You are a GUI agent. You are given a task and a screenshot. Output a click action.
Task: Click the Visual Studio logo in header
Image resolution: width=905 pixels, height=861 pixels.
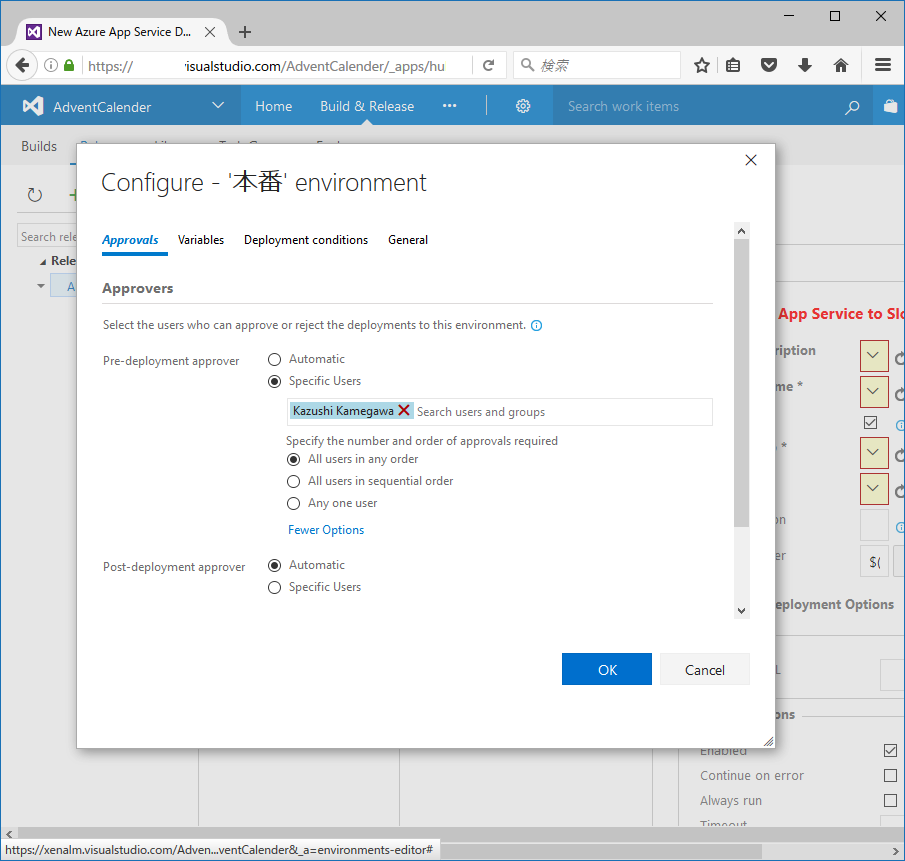point(33,106)
